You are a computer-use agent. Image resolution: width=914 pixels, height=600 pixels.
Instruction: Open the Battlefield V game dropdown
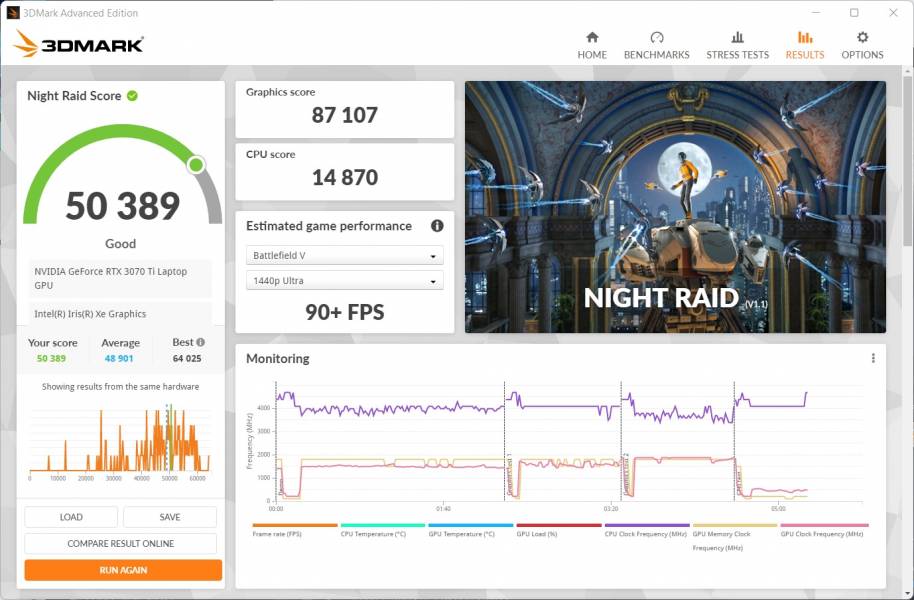344,255
